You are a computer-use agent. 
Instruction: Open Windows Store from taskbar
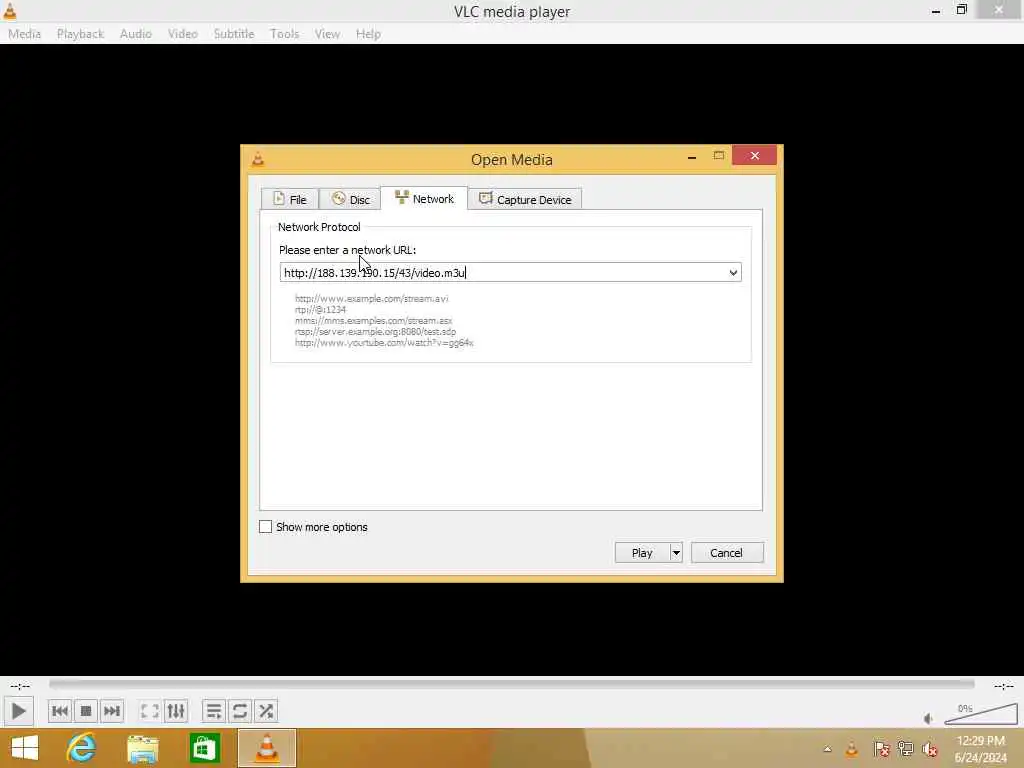pos(204,748)
